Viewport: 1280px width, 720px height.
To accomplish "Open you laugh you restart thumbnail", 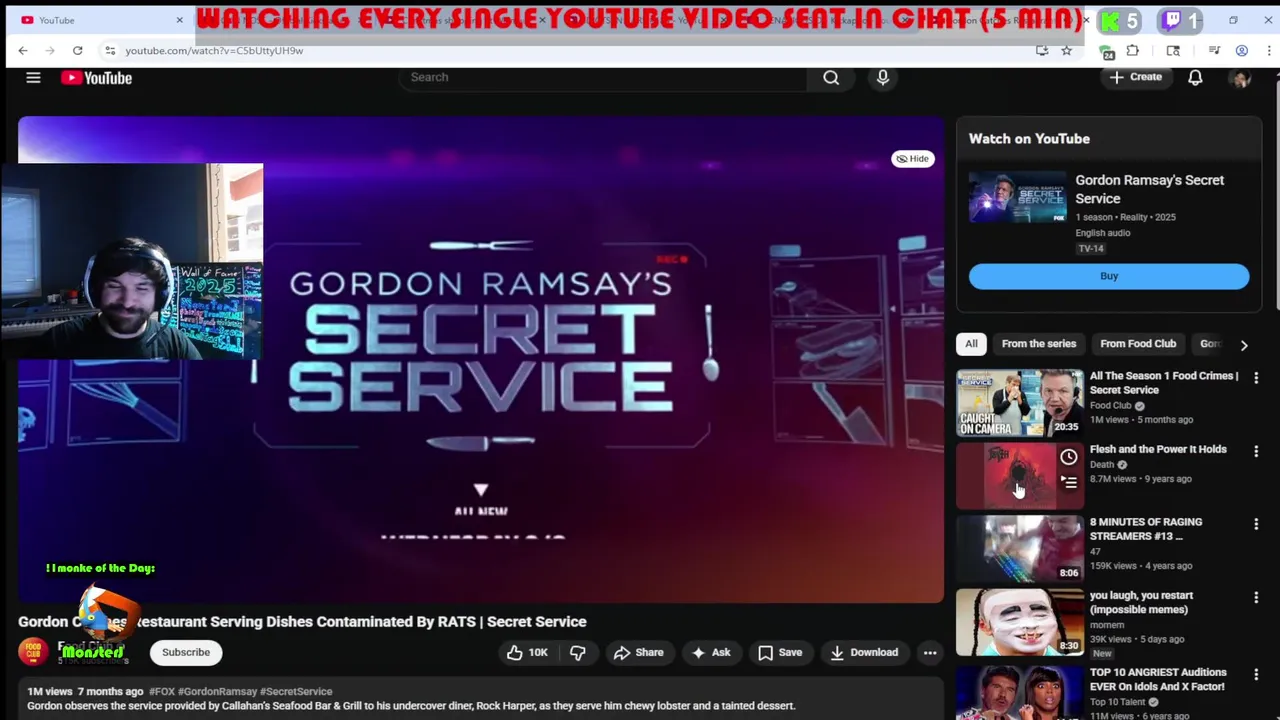I will [x=1019, y=621].
